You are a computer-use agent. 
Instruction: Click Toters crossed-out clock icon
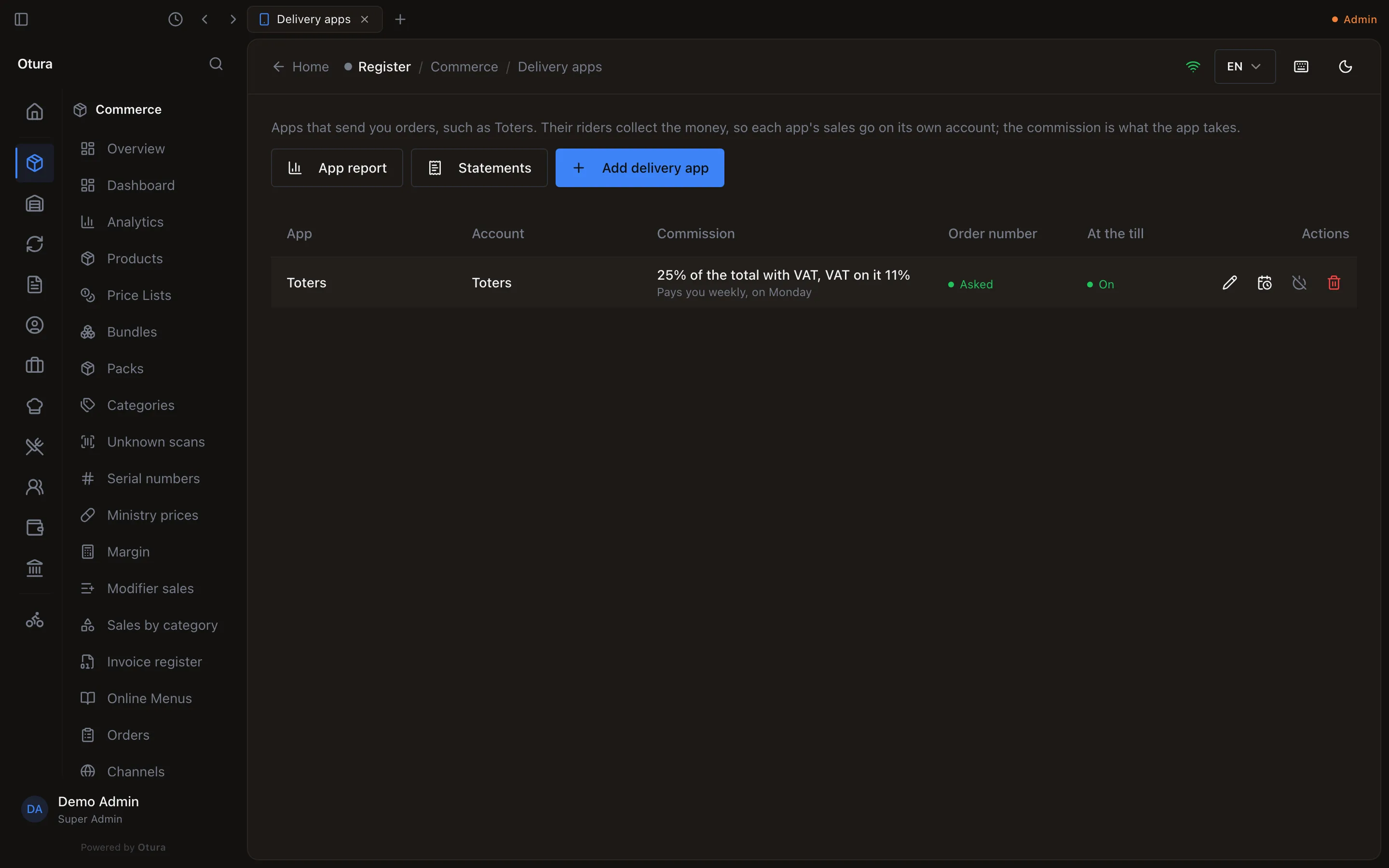[1299, 283]
